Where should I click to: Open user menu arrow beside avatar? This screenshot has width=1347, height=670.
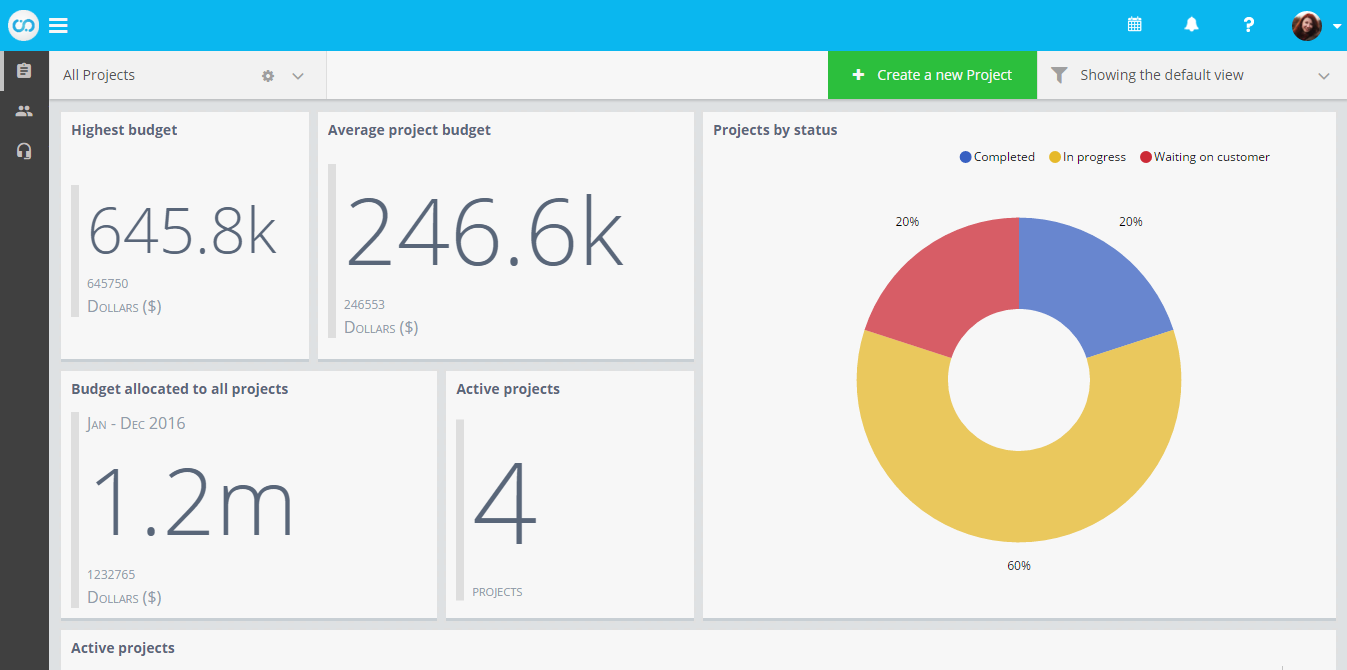[x=1337, y=27]
